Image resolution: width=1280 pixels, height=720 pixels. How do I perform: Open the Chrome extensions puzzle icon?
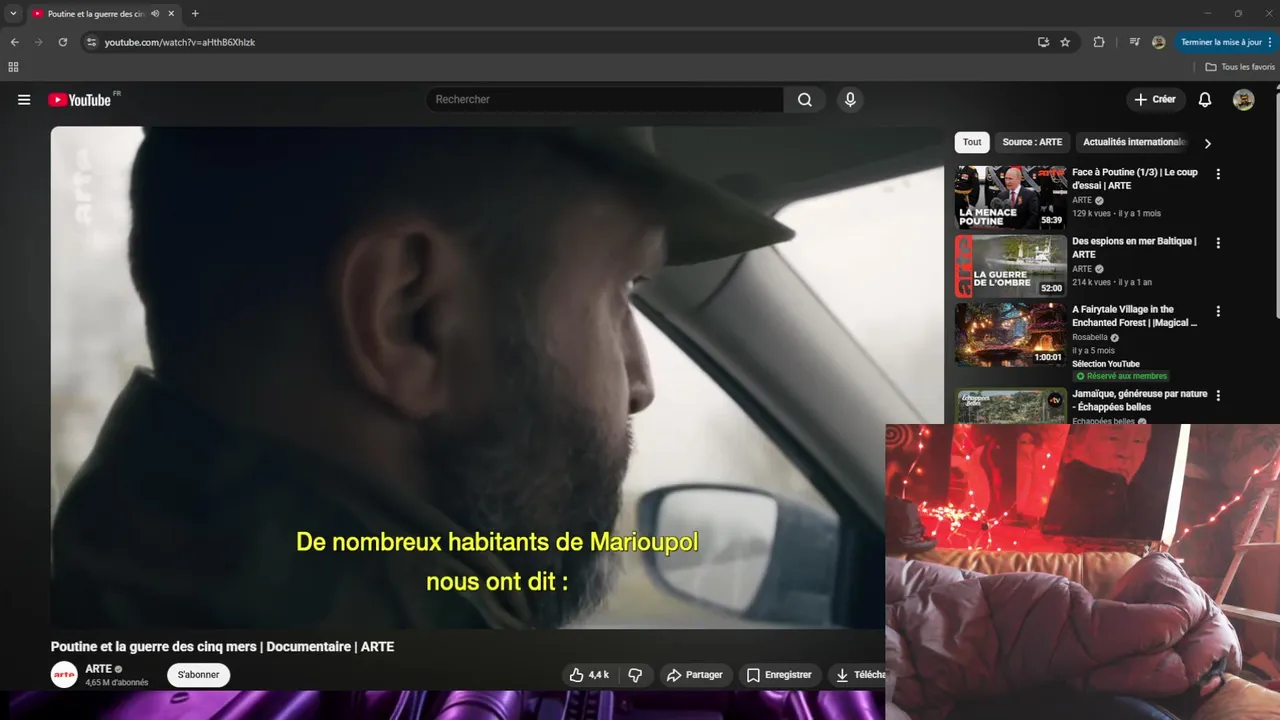[1099, 42]
